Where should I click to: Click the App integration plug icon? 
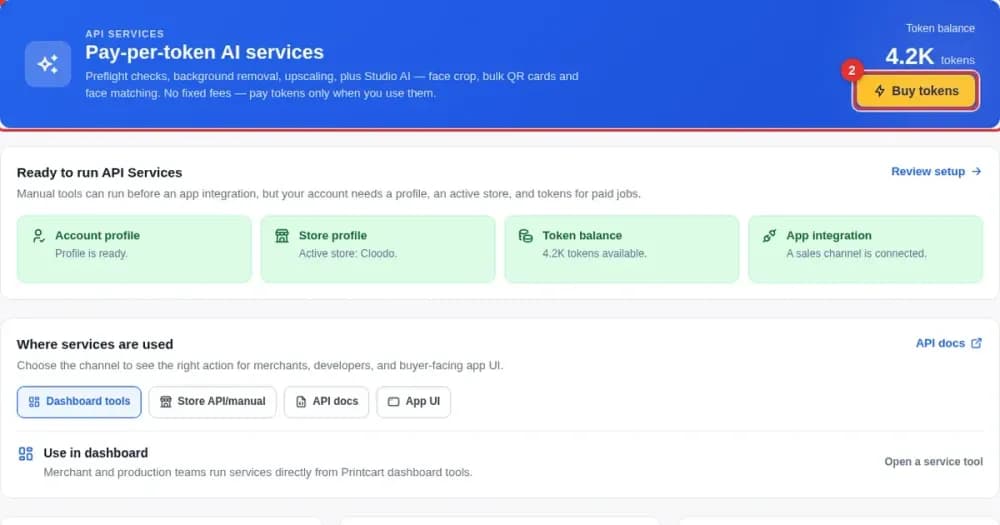[x=769, y=236]
